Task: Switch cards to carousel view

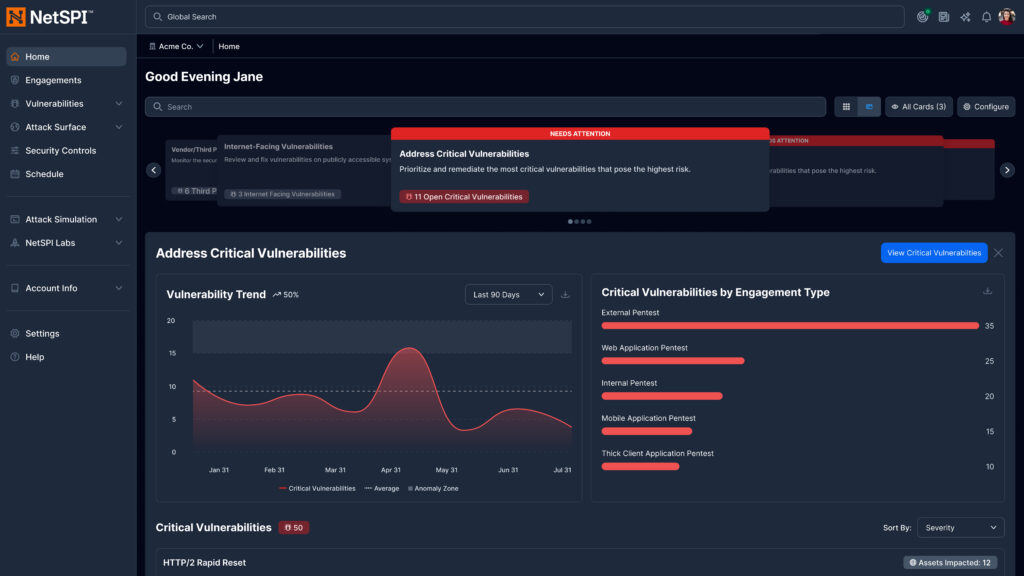Action: [869, 107]
